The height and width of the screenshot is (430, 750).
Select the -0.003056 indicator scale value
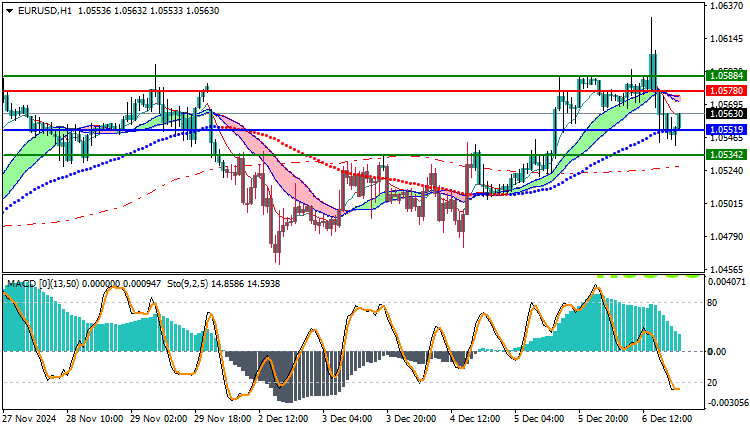pyautogui.click(x=727, y=403)
